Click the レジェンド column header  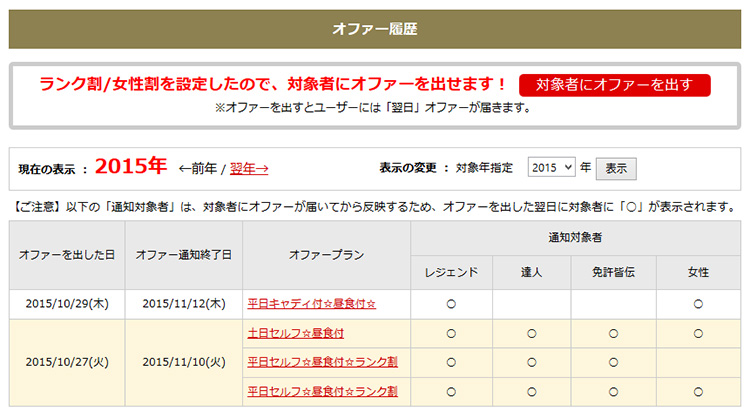(452, 272)
